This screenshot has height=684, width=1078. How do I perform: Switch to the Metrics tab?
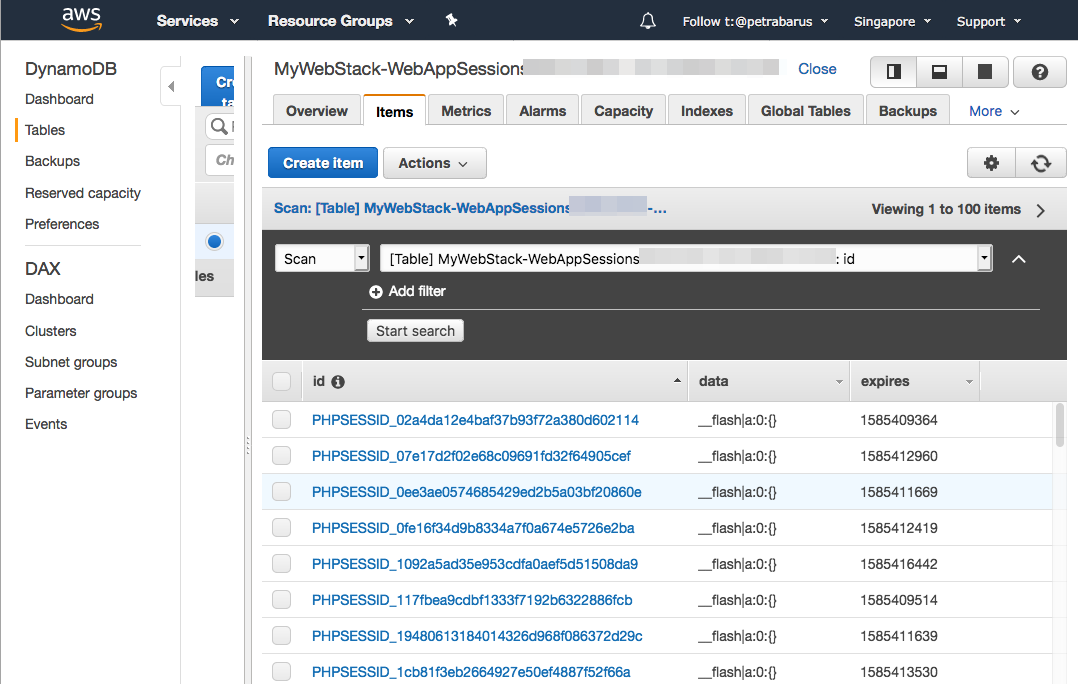pos(466,111)
